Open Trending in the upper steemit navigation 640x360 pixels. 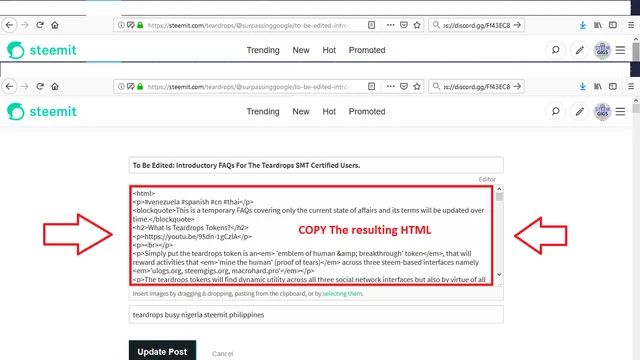point(263,50)
